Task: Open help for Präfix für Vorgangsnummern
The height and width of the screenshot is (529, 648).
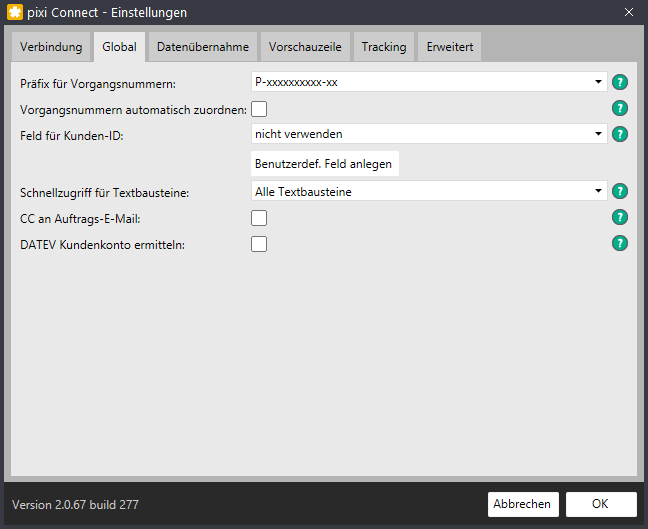Action: (619, 82)
